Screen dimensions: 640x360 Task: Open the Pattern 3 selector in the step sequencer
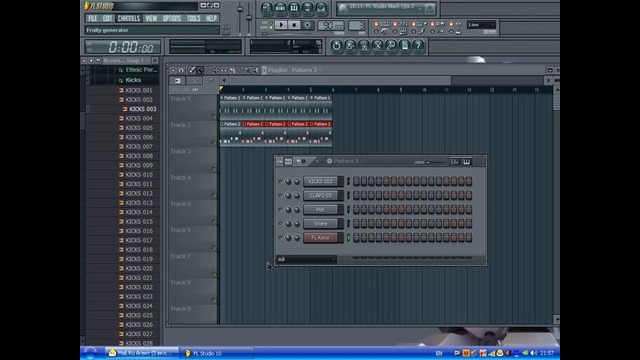345,161
